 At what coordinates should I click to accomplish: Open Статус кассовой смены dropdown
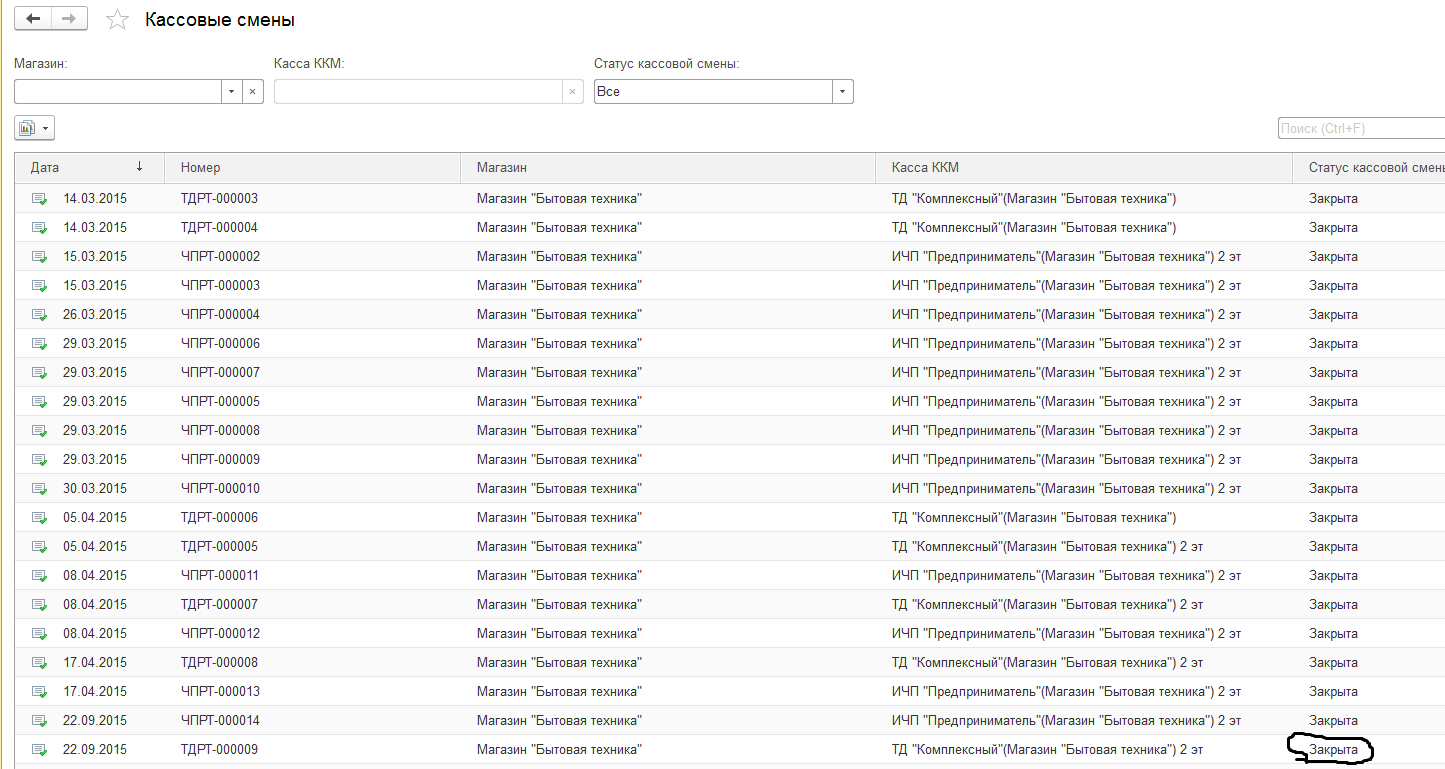[x=843, y=91]
